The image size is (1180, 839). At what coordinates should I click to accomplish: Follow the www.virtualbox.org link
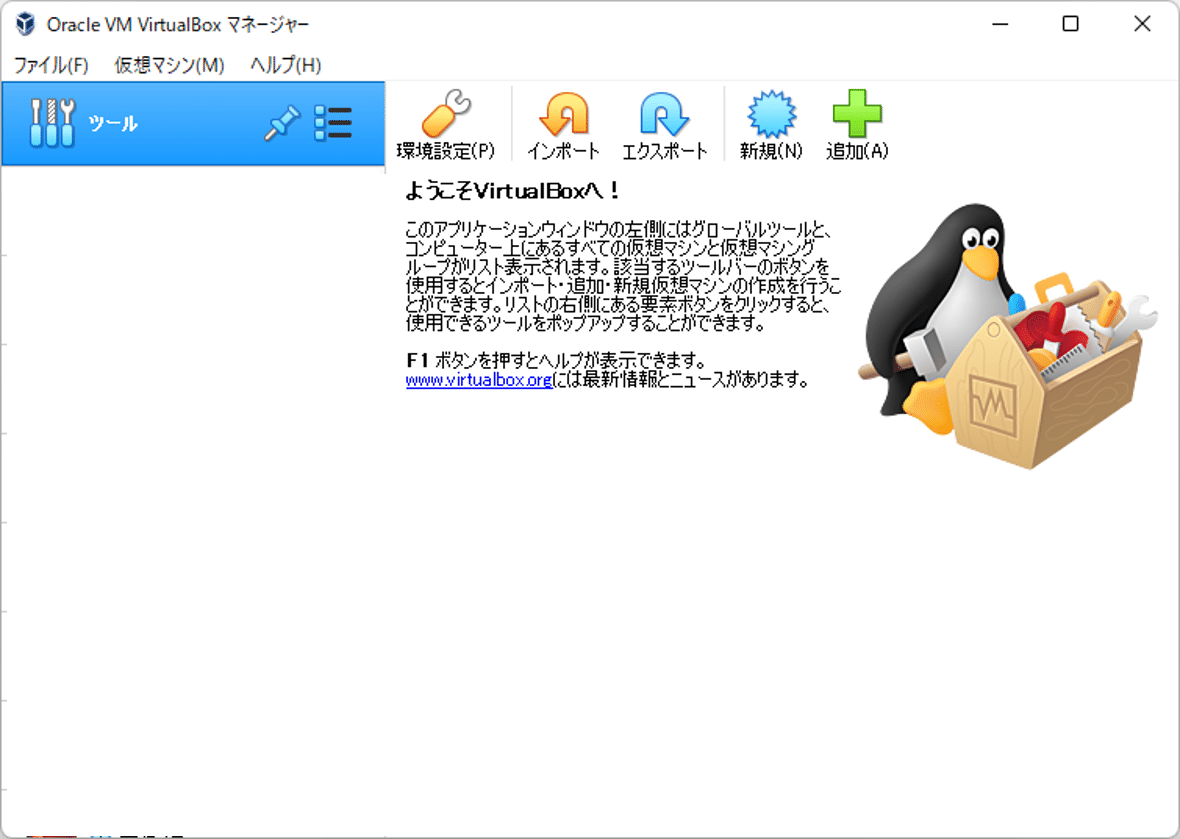click(x=479, y=380)
